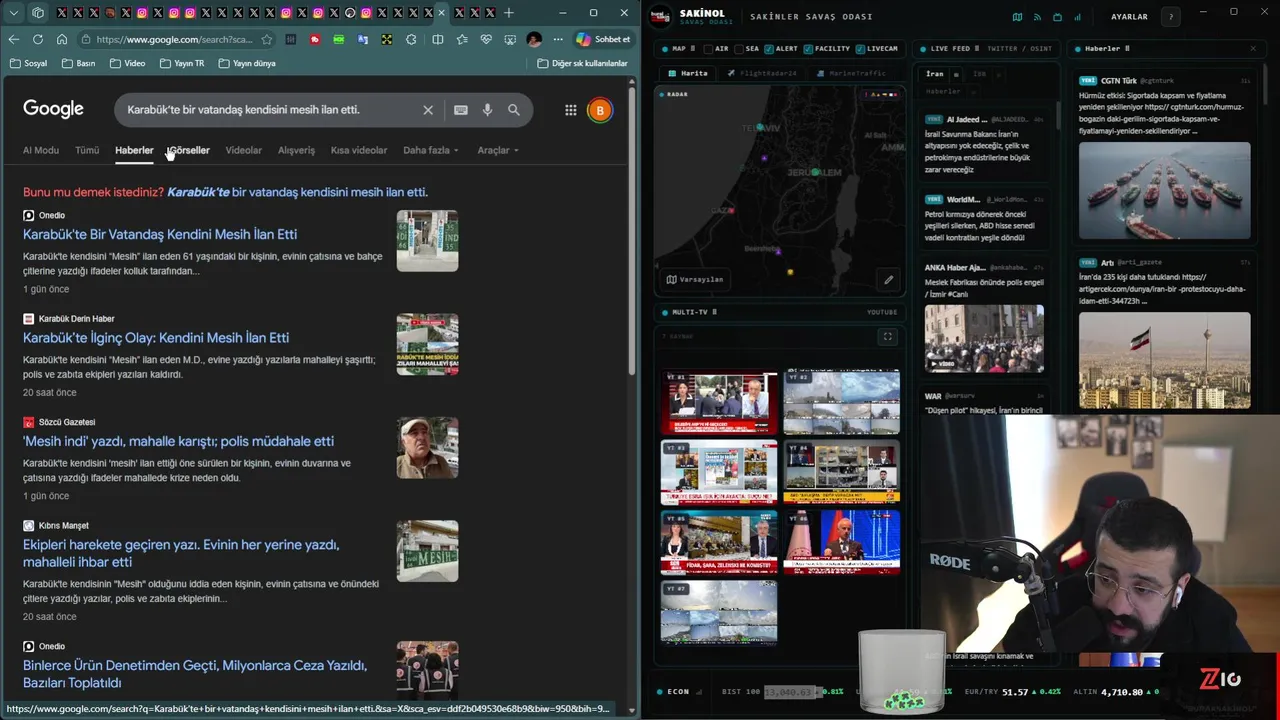Open the Sakinol map view icon
This screenshot has height=720, width=1280.
click(1017, 17)
